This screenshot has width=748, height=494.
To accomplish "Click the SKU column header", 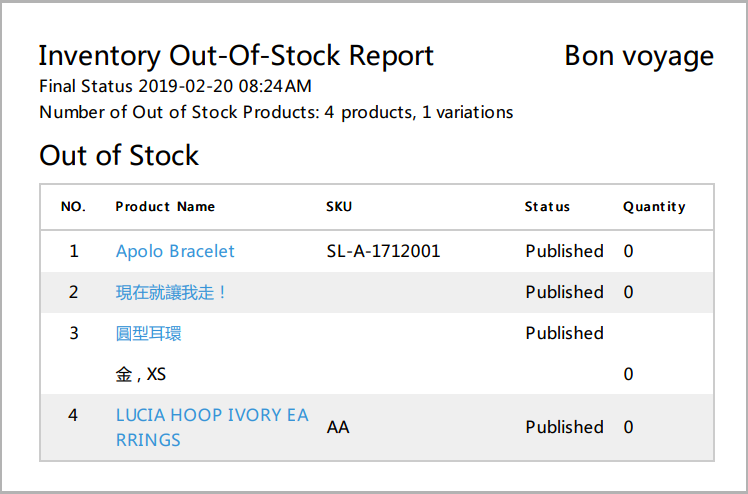I will [339, 206].
